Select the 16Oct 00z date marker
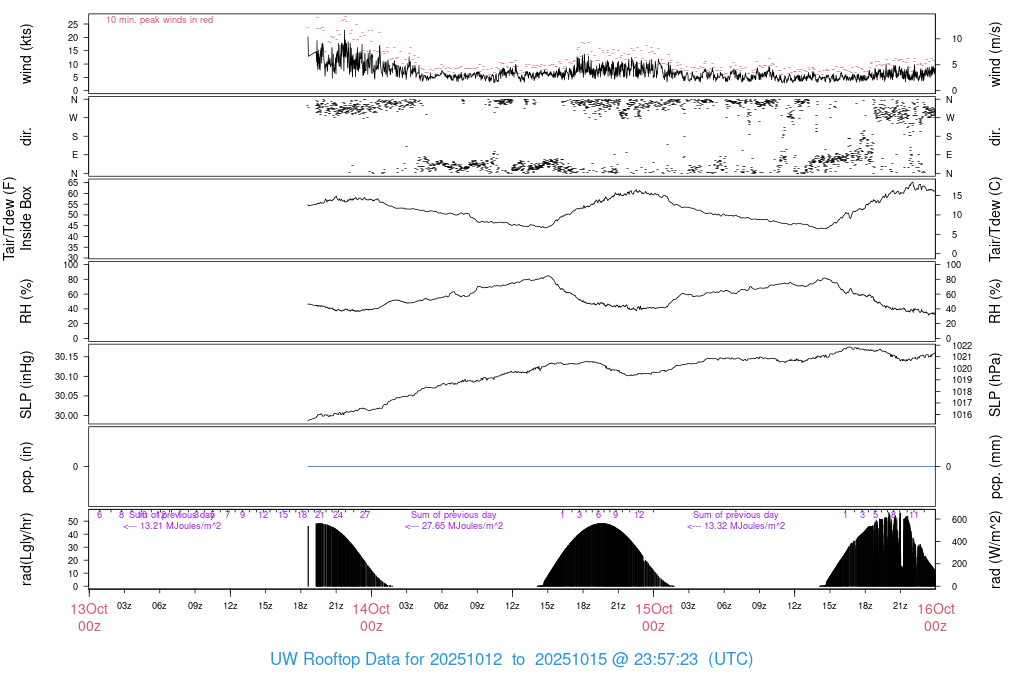 pos(935,618)
